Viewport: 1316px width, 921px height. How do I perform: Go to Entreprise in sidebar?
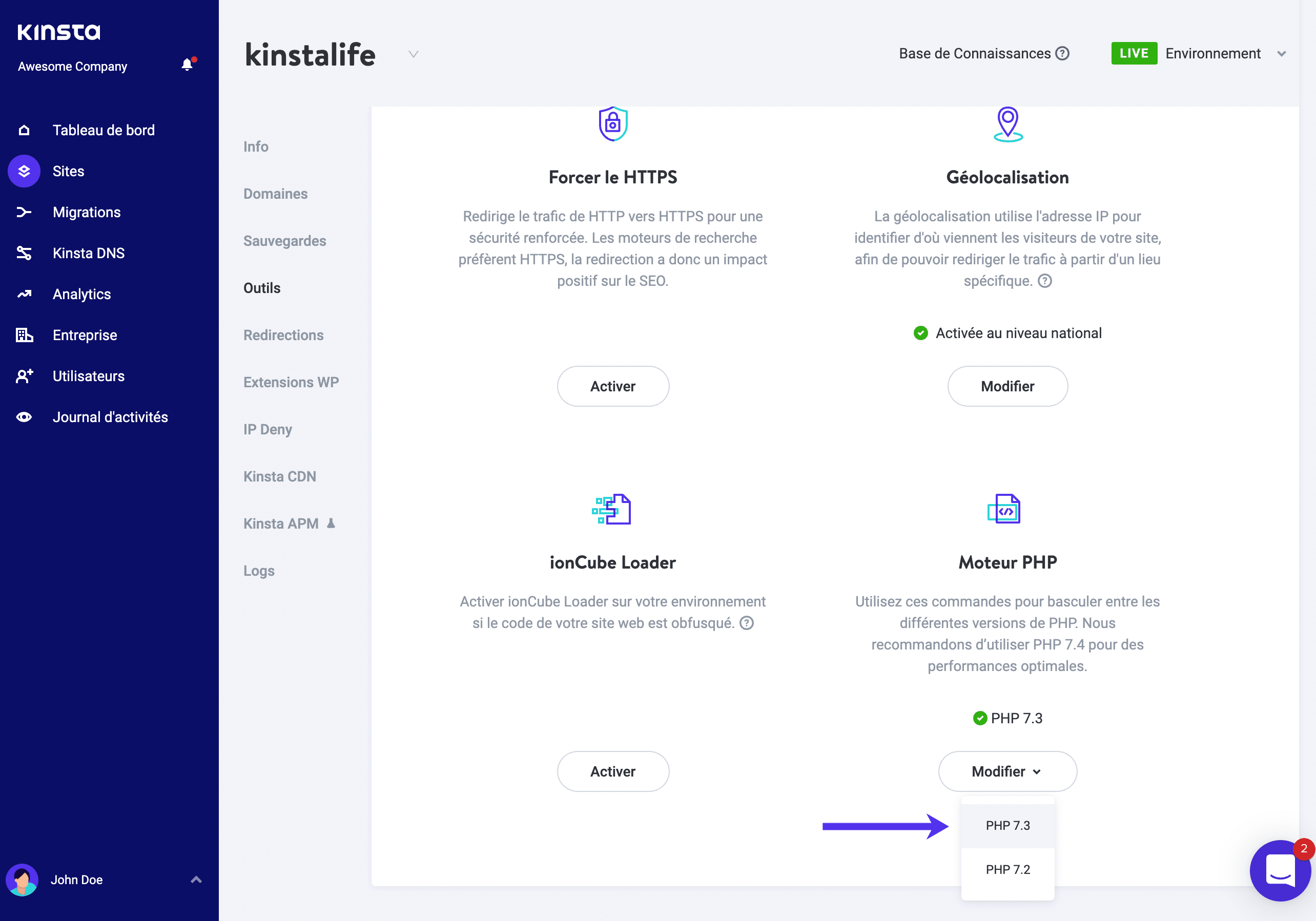coord(85,335)
